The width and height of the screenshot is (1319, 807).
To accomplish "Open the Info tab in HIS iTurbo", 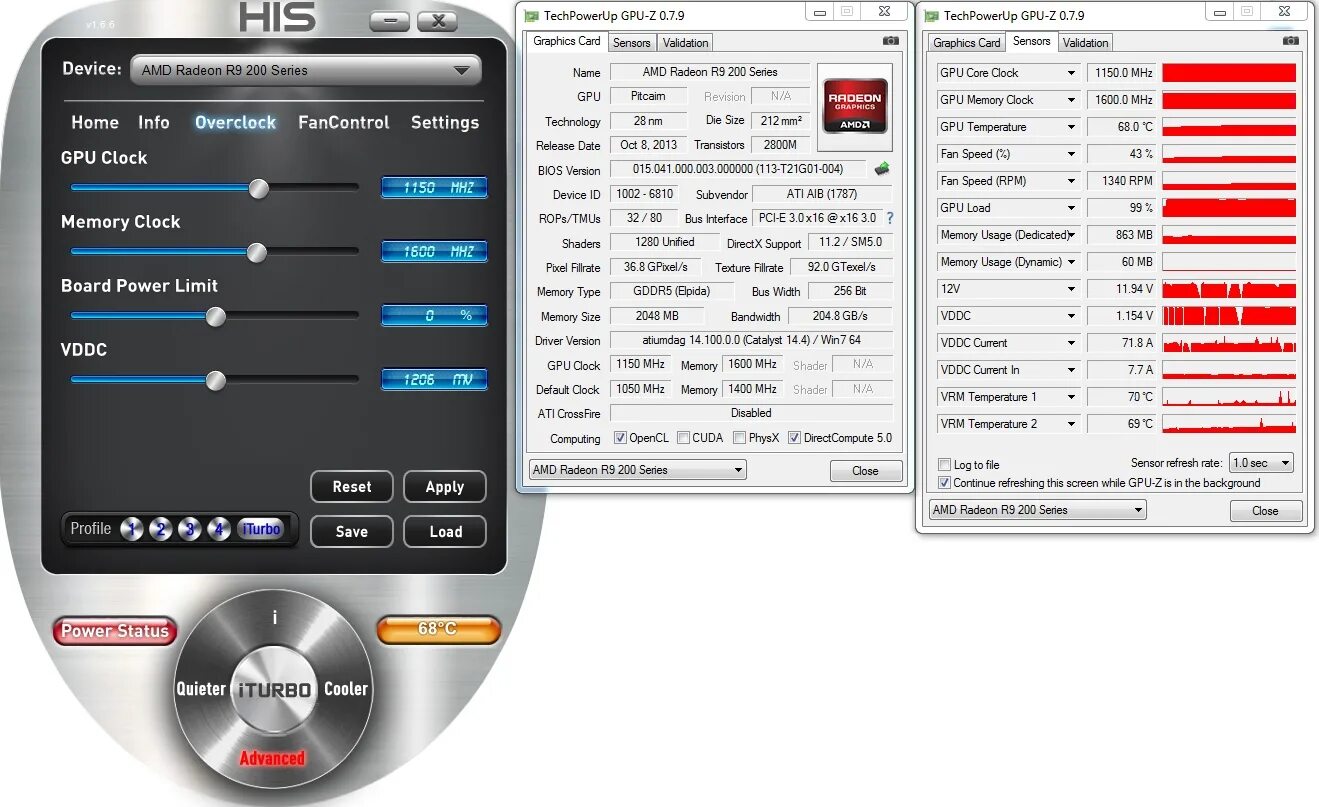I will coord(154,122).
